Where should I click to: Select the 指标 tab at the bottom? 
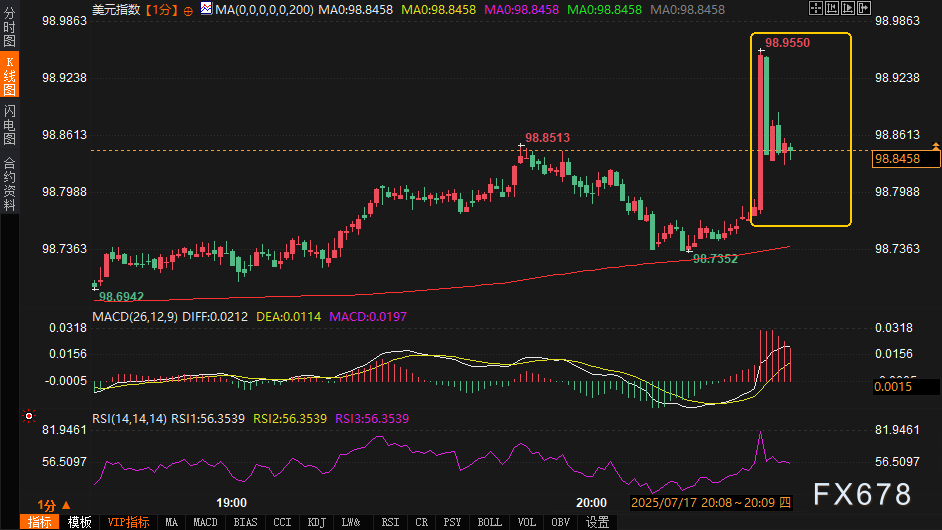pyautogui.click(x=40, y=522)
